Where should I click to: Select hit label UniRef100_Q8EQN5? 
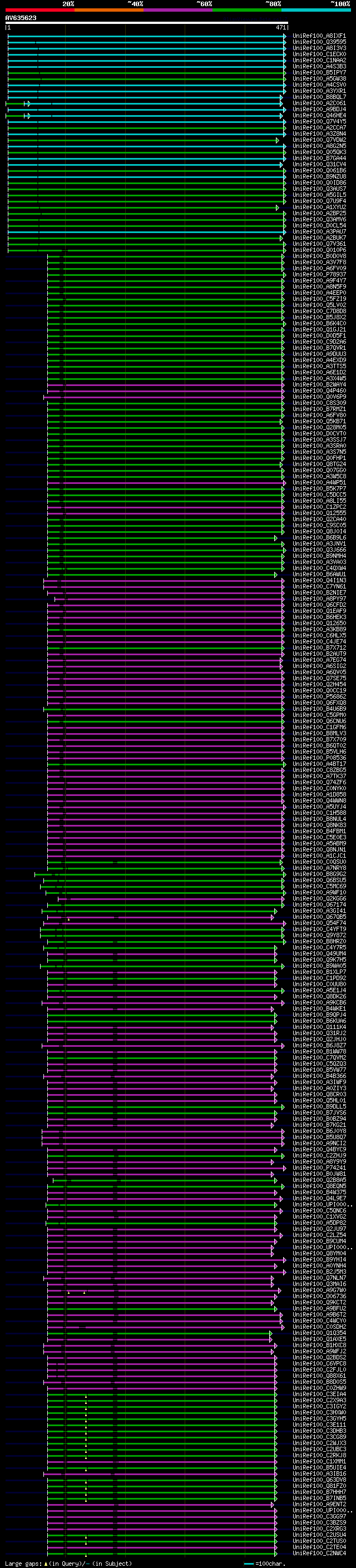pyautogui.click(x=319, y=1186)
